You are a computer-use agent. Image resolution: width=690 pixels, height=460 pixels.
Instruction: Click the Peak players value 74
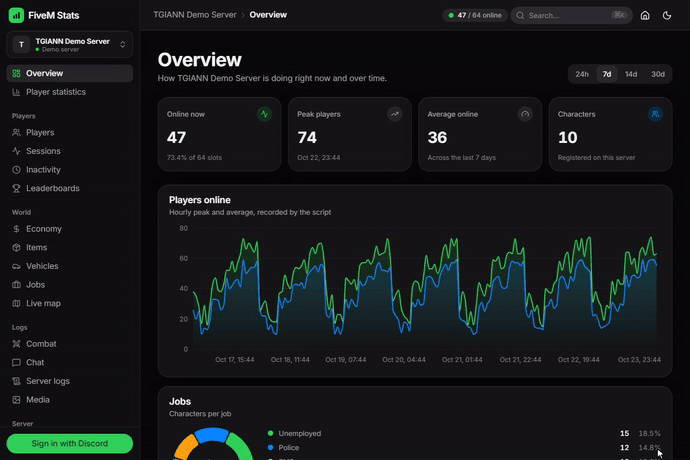pyautogui.click(x=307, y=138)
